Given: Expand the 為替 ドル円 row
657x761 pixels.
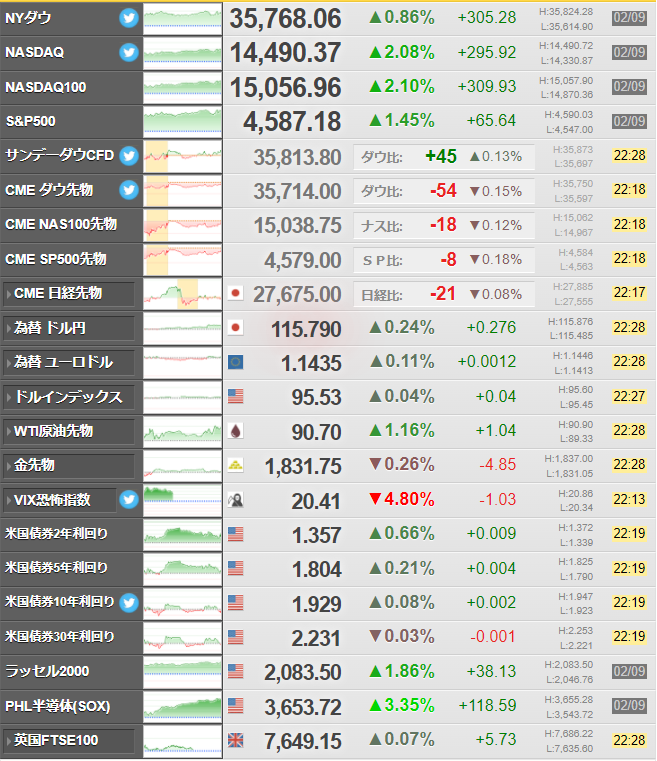Looking at the screenshot, I should coord(68,328).
